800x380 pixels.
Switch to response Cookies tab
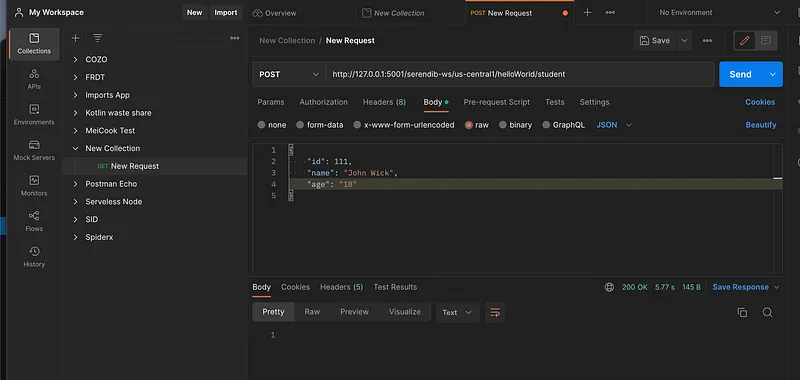(x=295, y=287)
